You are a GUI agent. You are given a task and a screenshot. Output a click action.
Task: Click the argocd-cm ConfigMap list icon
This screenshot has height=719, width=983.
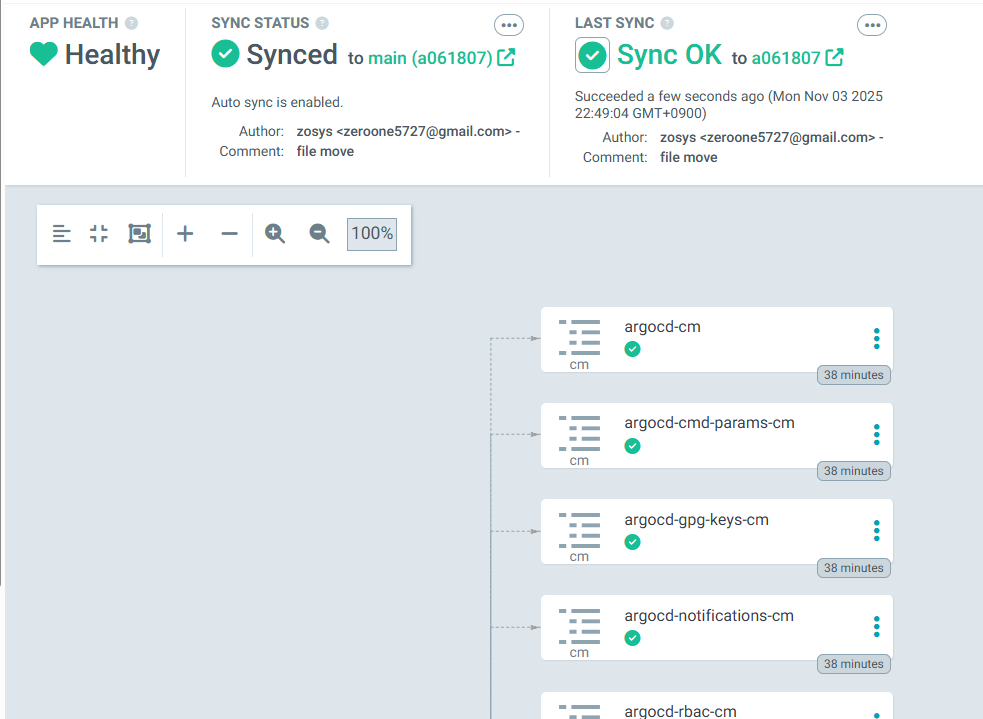579,338
